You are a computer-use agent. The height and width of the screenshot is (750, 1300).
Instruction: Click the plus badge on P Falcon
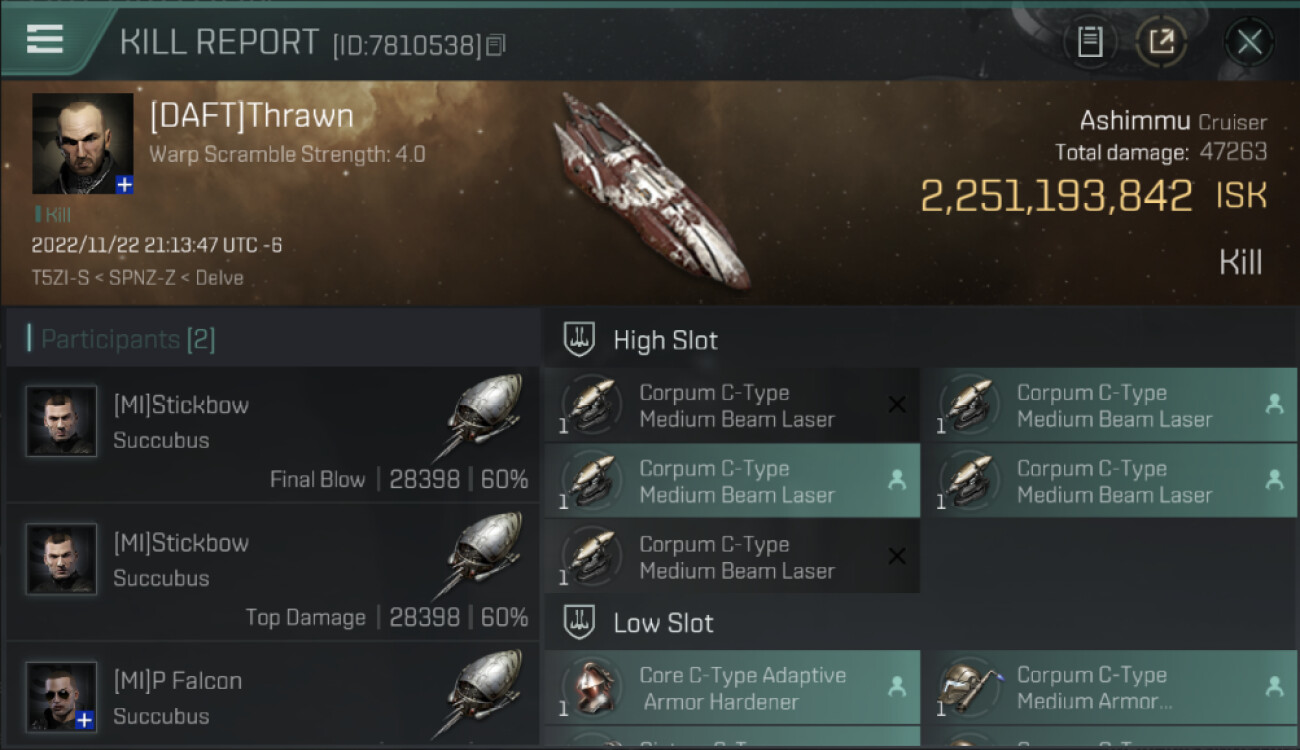coord(86,720)
